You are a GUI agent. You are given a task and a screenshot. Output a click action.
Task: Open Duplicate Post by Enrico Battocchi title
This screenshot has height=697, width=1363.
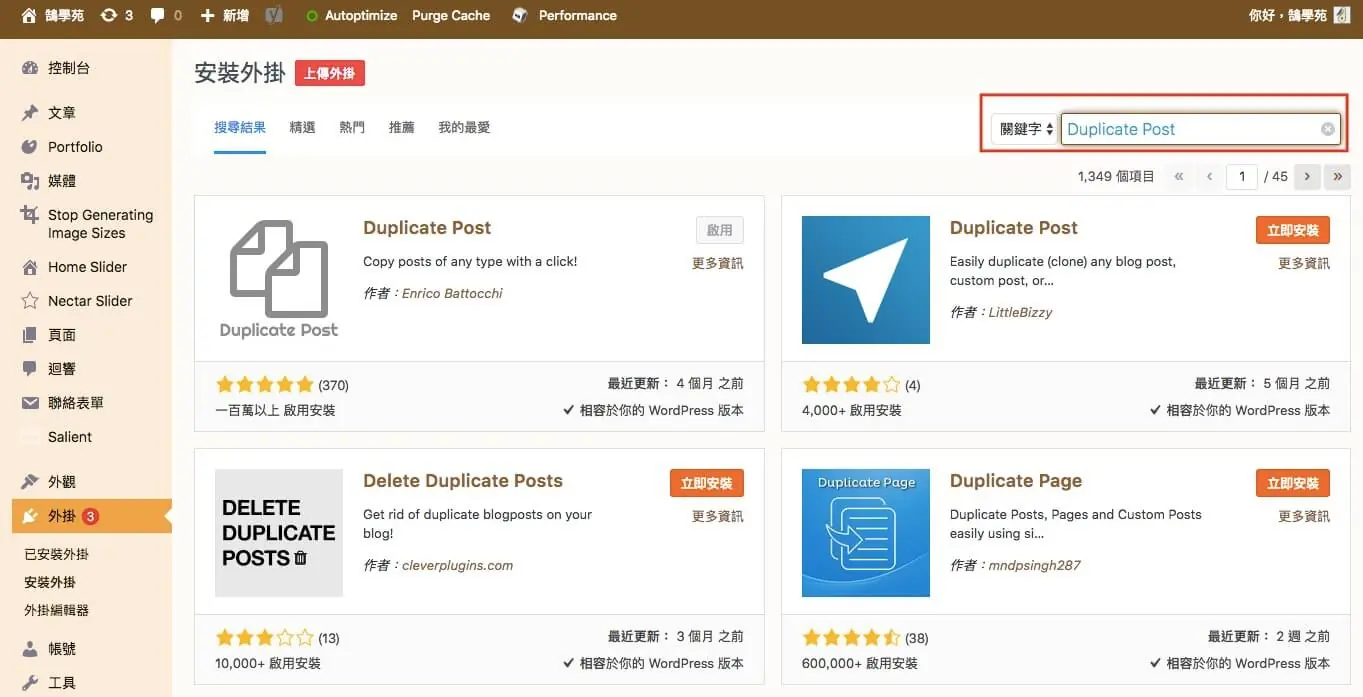(427, 228)
